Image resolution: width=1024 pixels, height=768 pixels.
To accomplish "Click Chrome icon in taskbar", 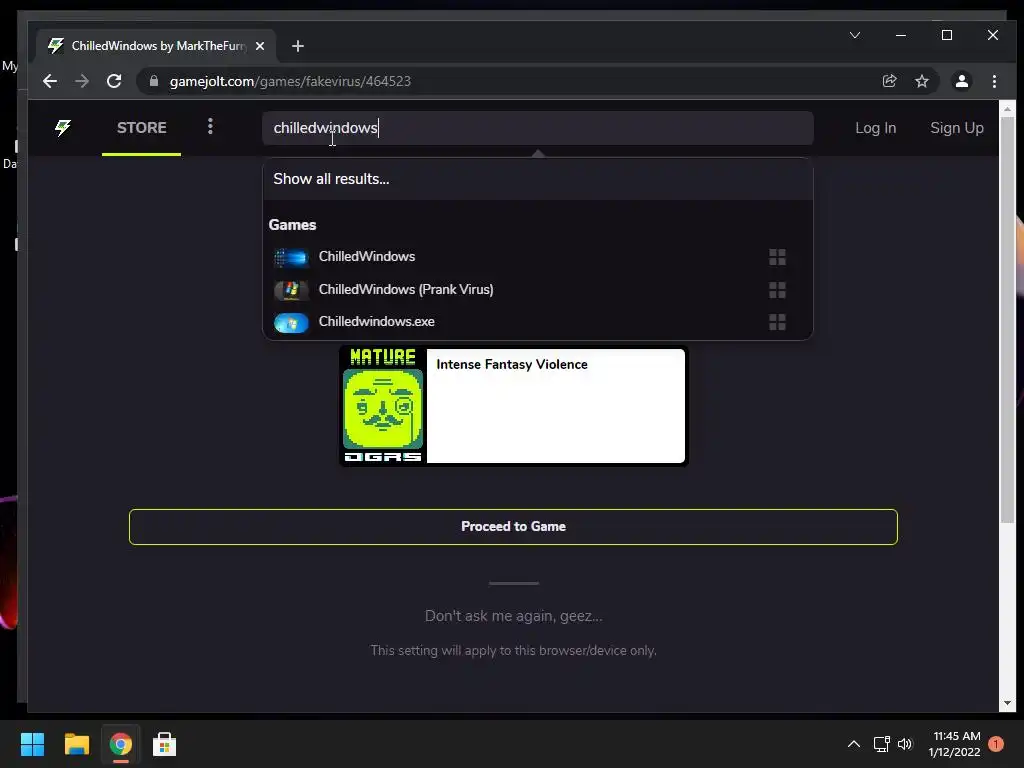I will [120, 744].
